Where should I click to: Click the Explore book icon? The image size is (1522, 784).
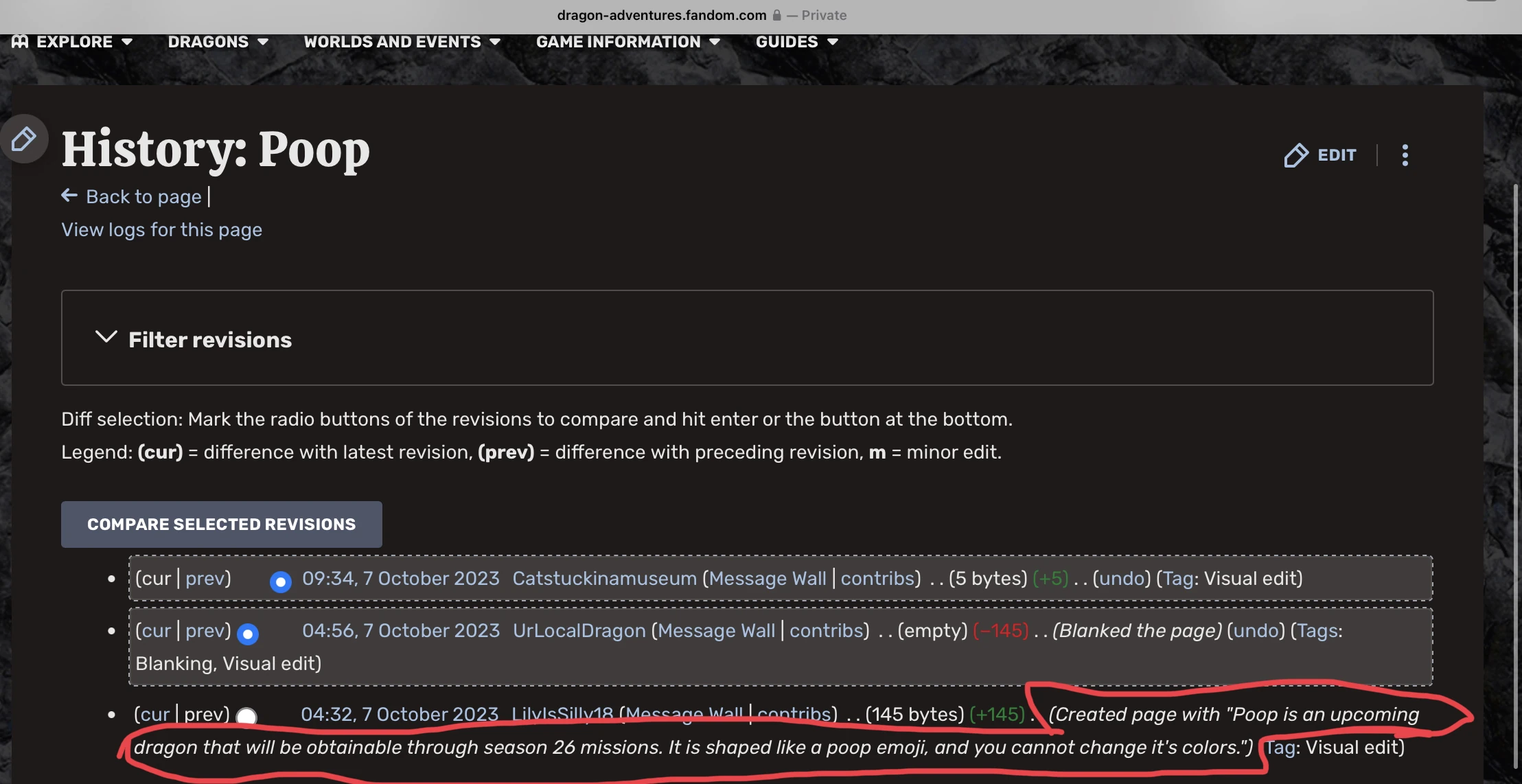pos(20,42)
